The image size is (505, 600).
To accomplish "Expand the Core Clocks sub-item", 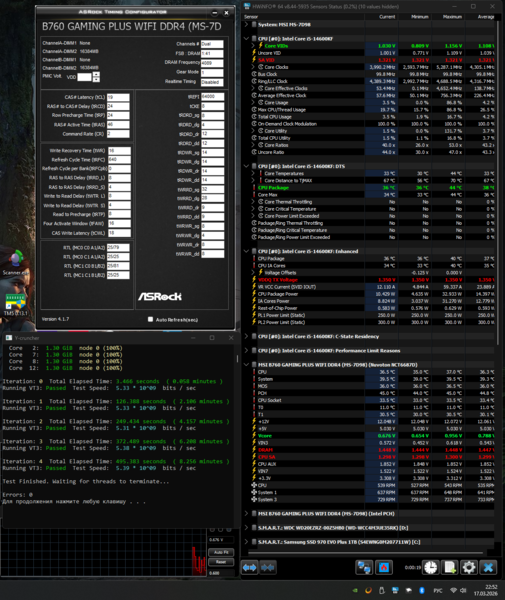I will pyautogui.click(x=253, y=67).
